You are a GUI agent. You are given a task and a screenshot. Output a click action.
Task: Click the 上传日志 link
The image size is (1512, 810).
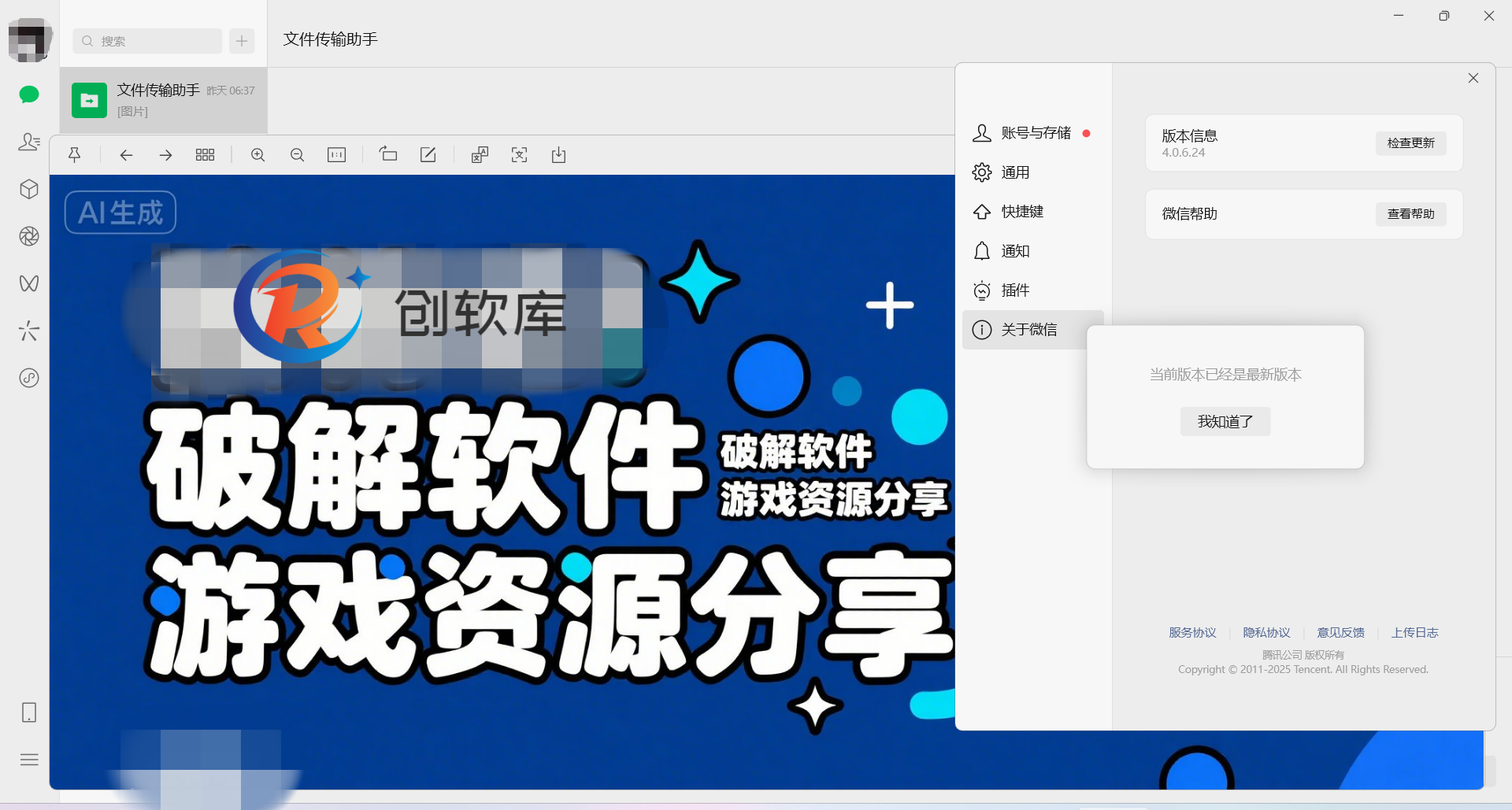tap(1414, 633)
